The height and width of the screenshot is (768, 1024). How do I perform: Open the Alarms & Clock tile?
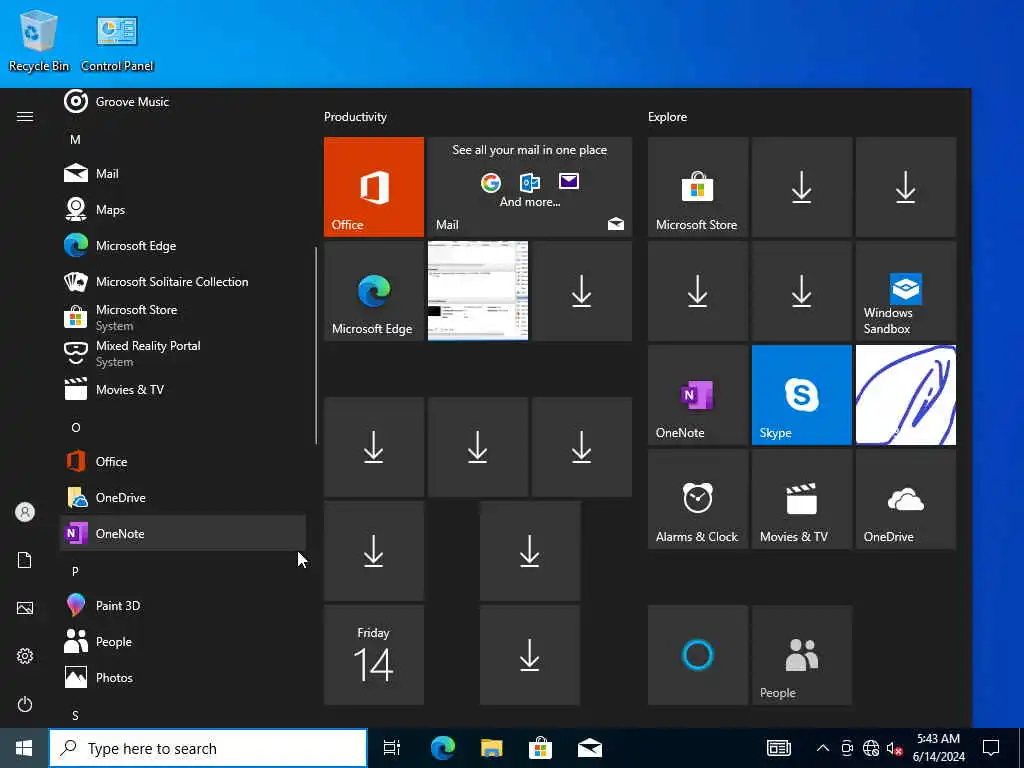pos(697,499)
